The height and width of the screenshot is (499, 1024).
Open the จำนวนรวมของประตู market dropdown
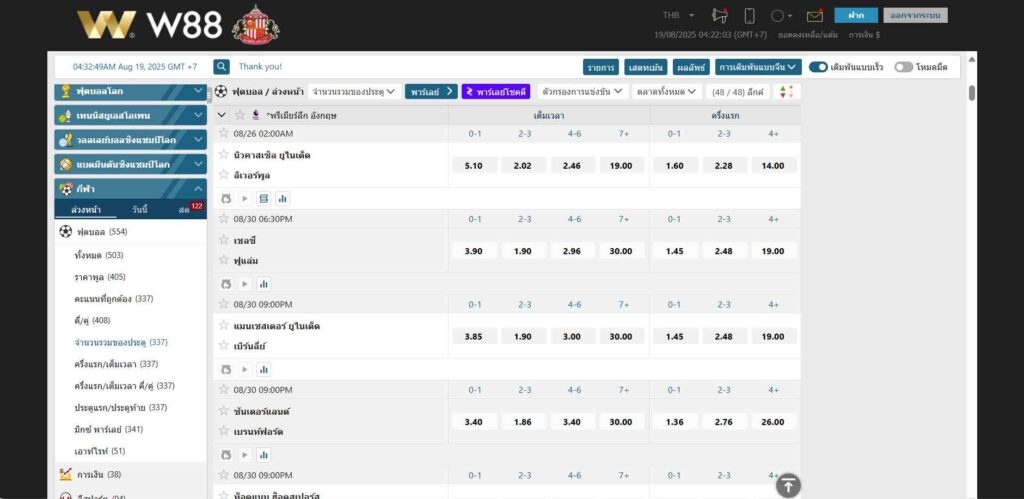[353, 91]
